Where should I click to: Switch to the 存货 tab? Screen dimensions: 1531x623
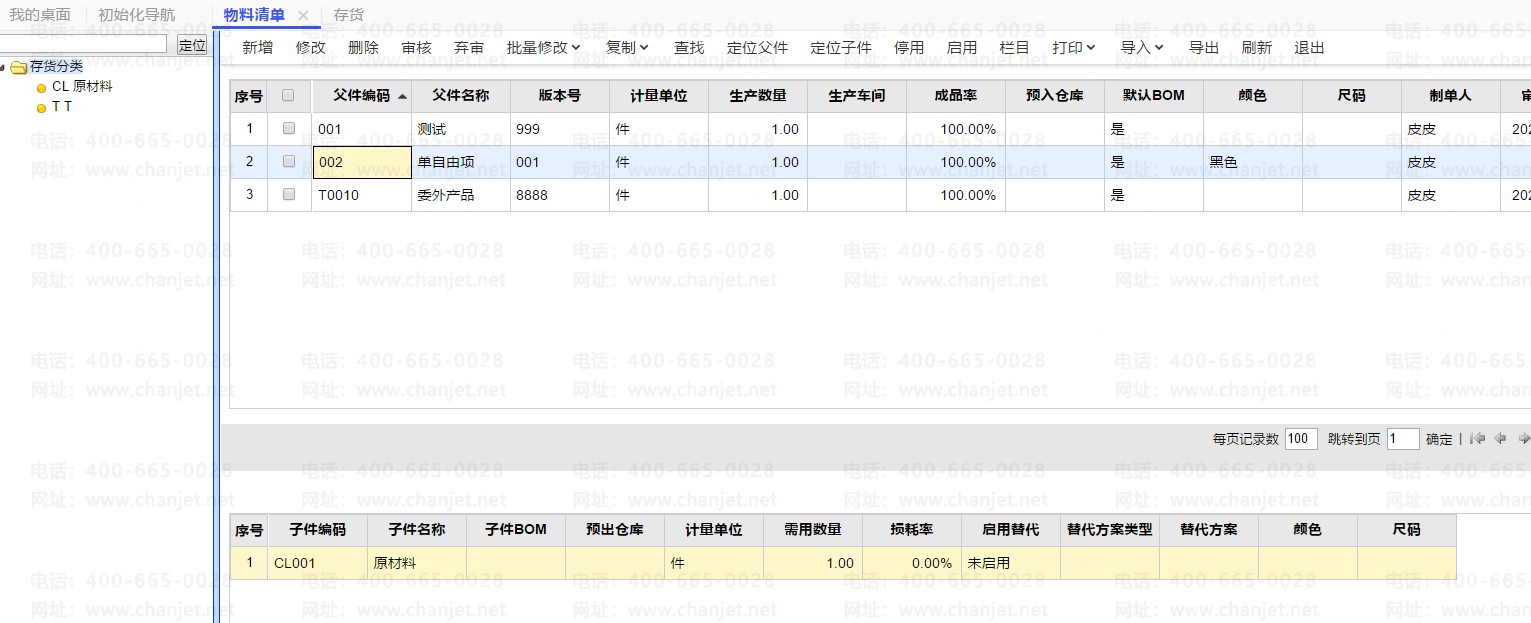[348, 15]
